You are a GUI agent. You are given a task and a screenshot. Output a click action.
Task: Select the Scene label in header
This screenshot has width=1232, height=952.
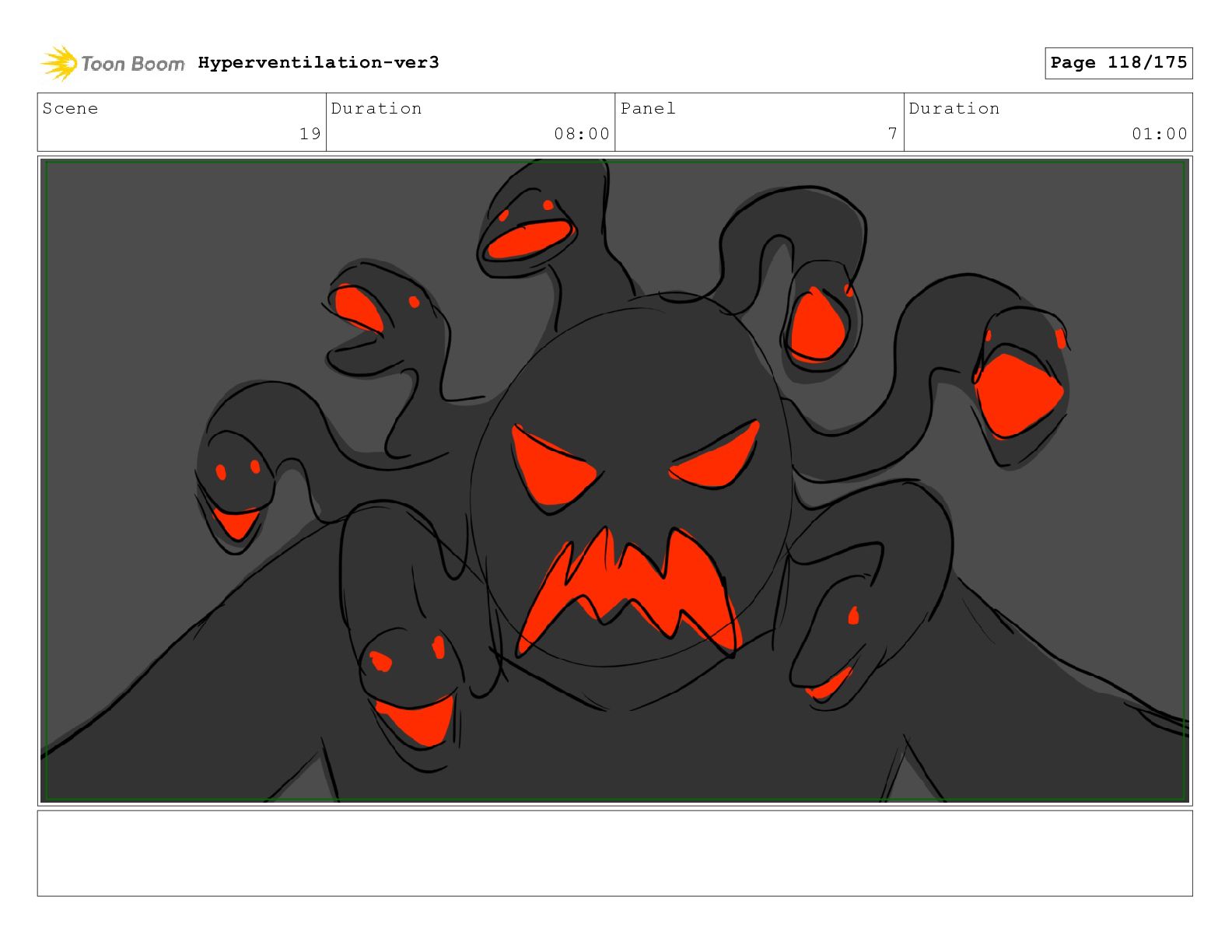[x=70, y=109]
